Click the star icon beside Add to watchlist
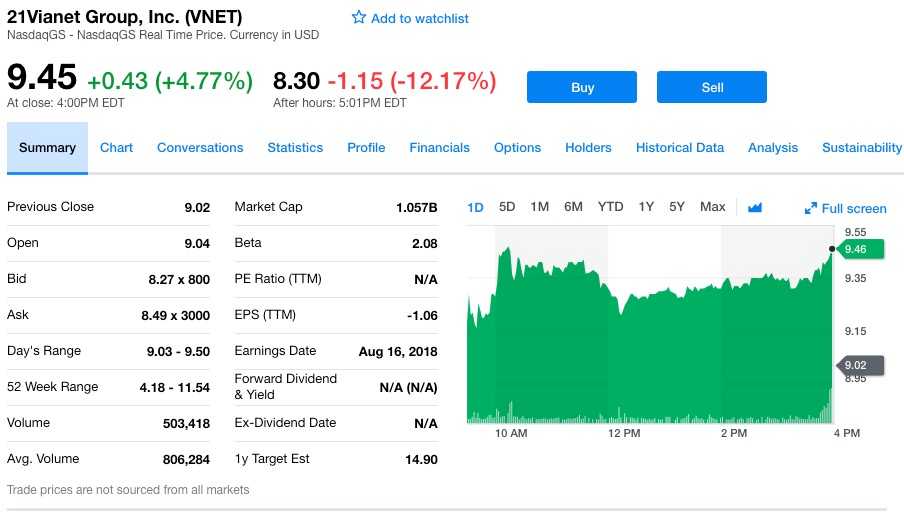This screenshot has height=515, width=904. (359, 17)
